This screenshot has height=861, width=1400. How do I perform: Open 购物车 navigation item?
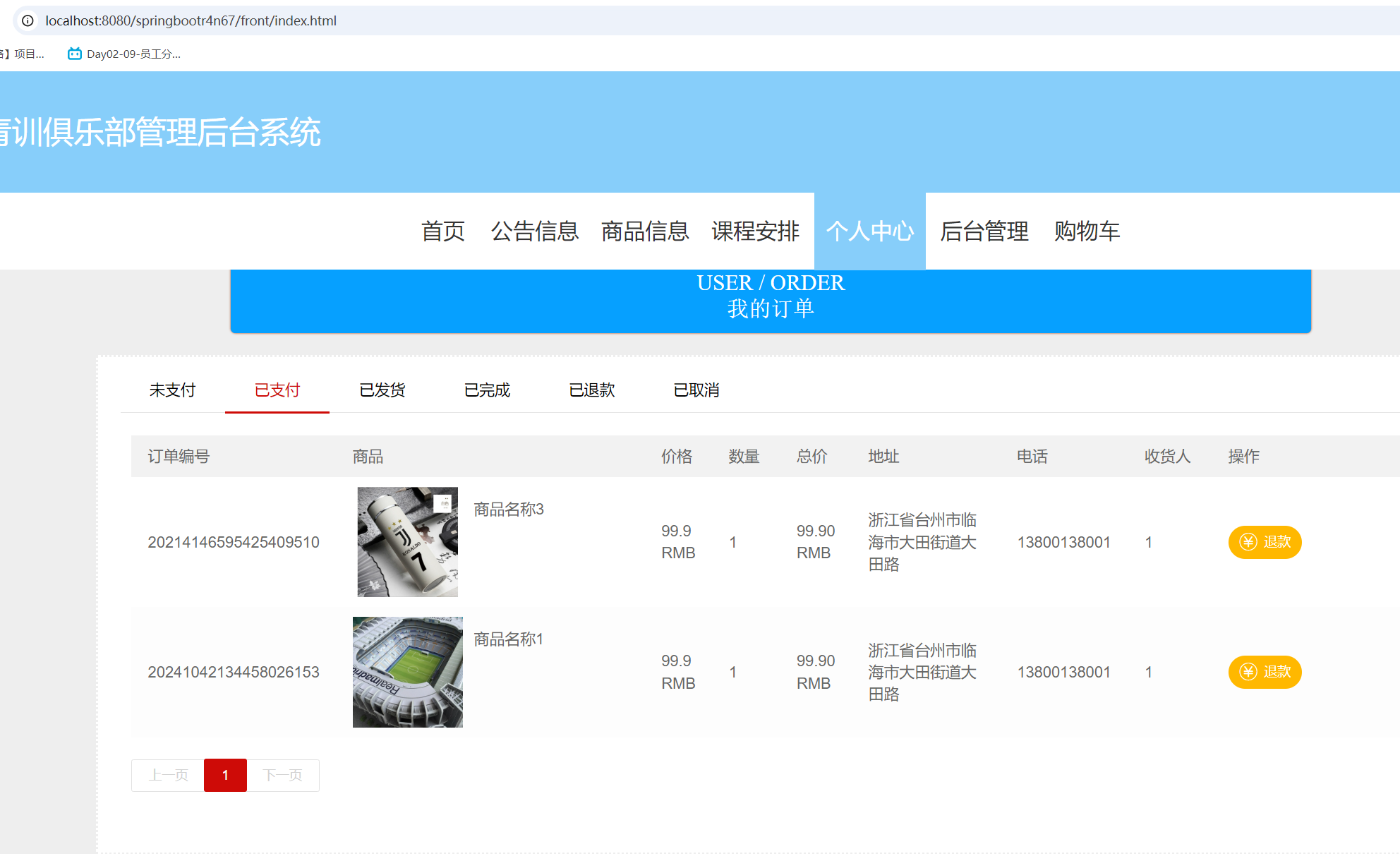pos(1087,231)
